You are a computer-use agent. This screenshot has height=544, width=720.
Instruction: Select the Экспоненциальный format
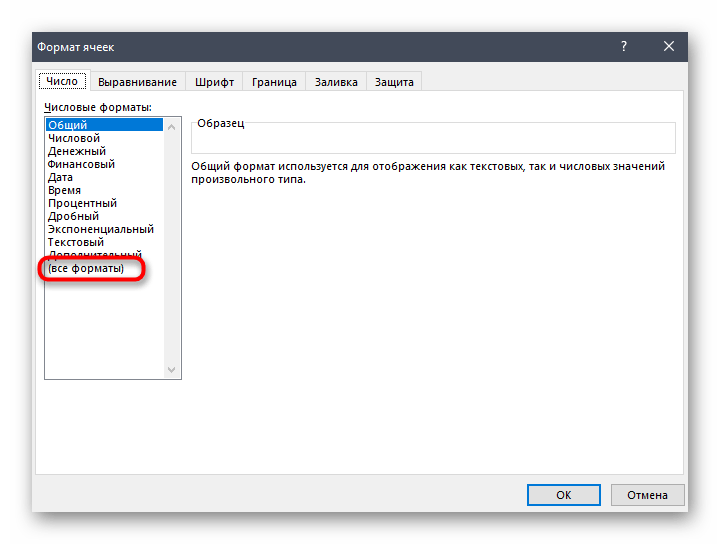coord(104,229)
